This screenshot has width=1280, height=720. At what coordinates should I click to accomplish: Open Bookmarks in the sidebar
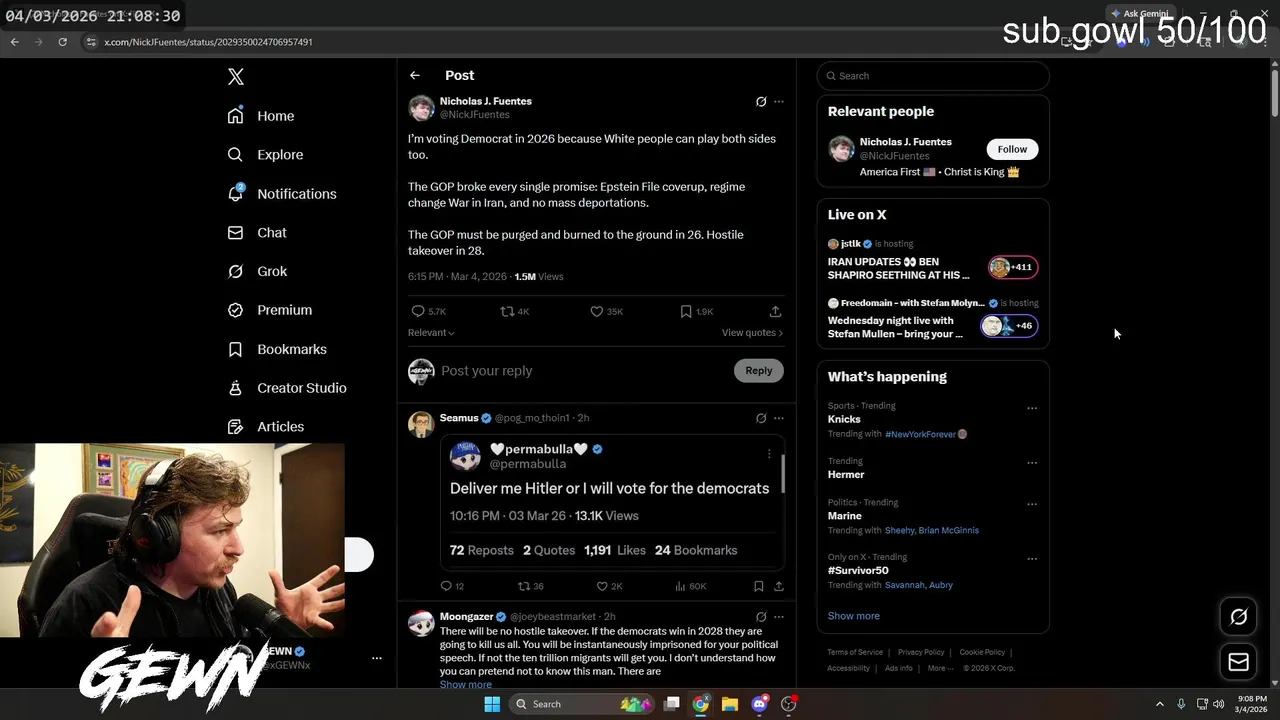point(277,349)
